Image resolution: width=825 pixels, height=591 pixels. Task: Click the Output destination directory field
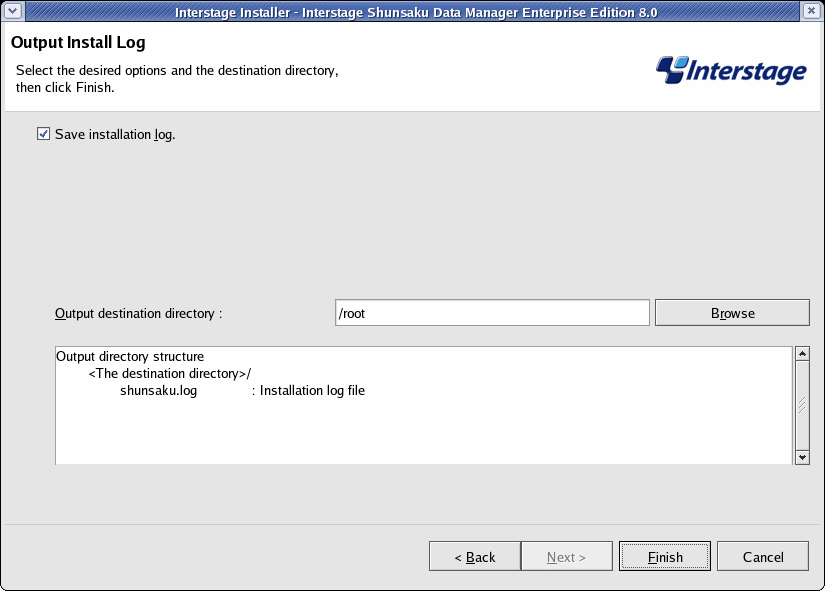(x=492, y=313)
